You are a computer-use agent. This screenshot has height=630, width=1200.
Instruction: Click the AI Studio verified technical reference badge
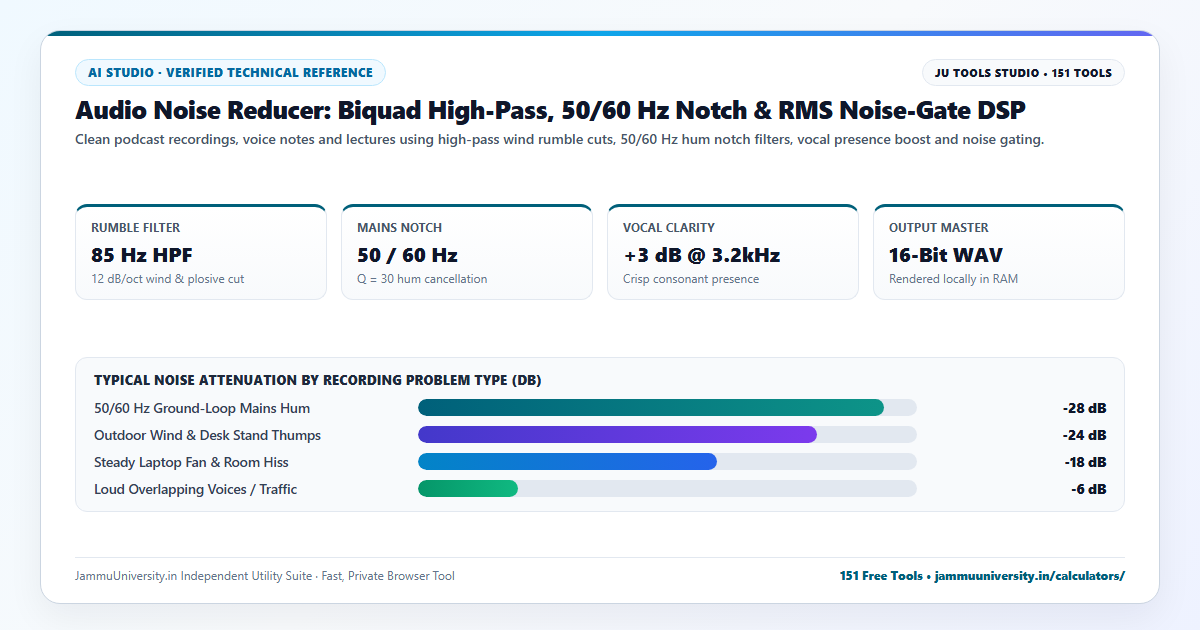pos(230,73)
